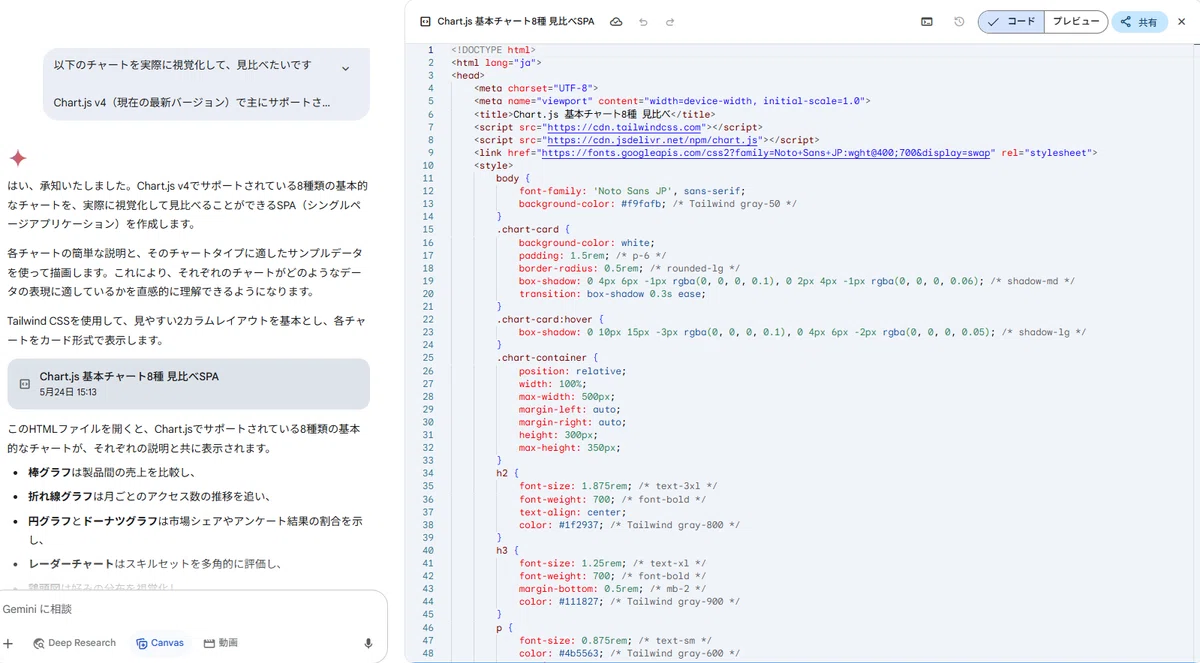Click line number 1 in the gutter

[x=430, y=50]
